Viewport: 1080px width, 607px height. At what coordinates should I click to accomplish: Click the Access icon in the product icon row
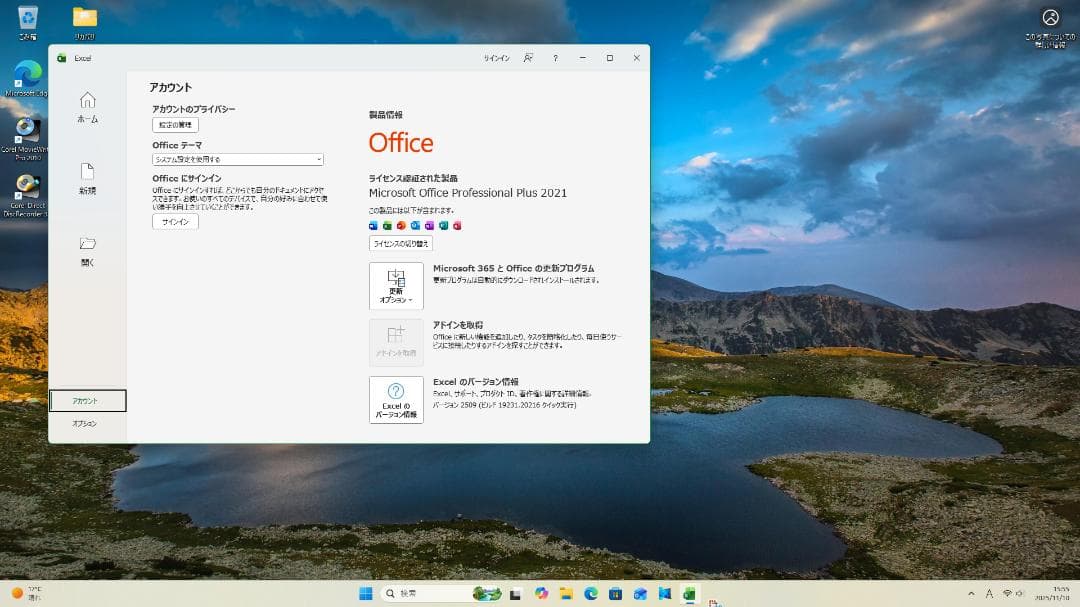pos(457,226)
